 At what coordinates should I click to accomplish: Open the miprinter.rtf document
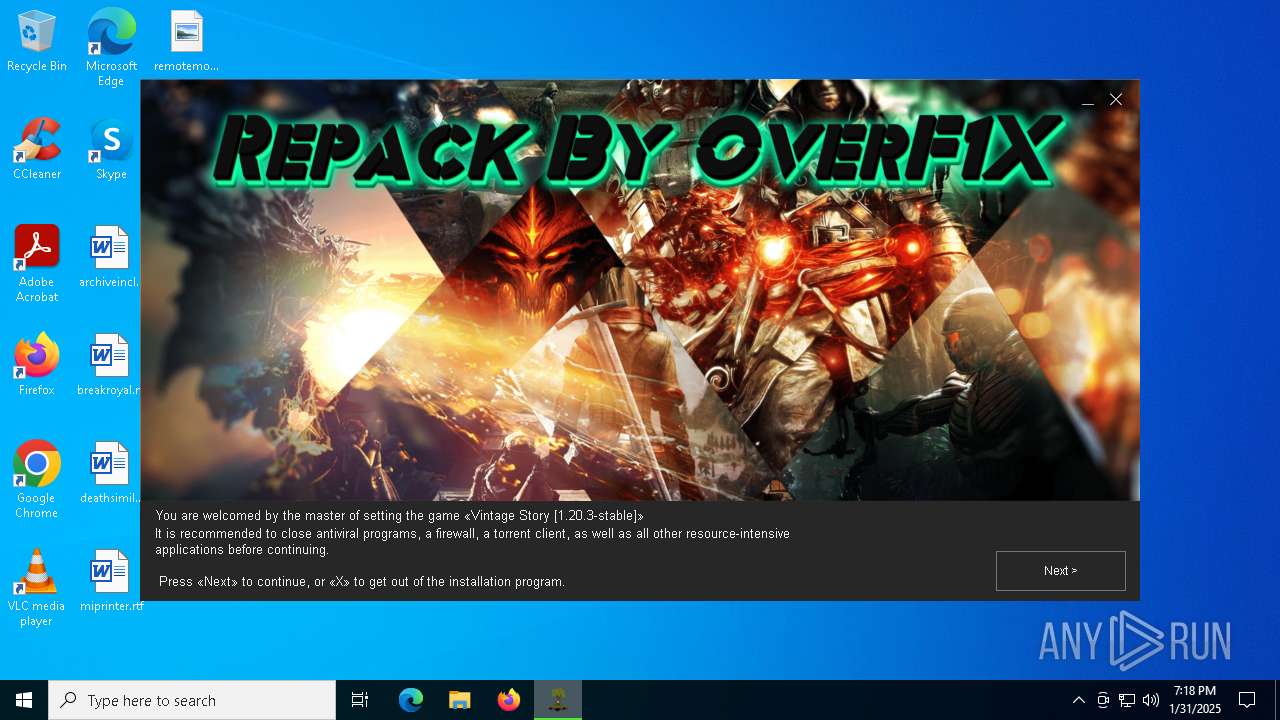click(111, 581)
